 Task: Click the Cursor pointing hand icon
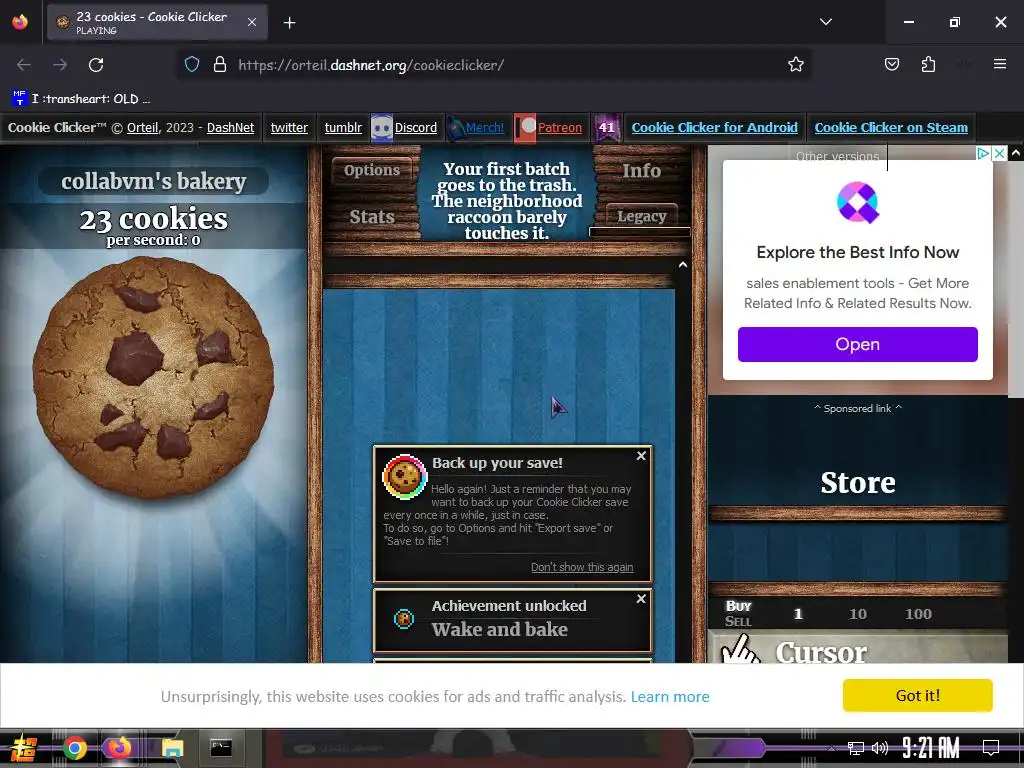(740, 649)
